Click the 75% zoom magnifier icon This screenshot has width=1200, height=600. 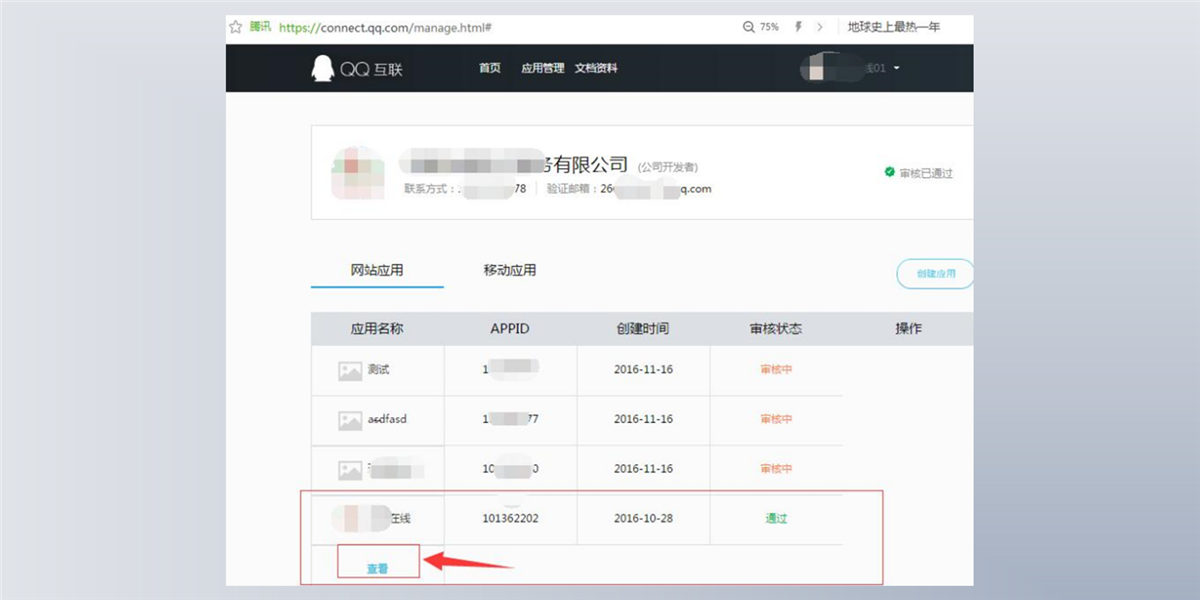point(749,28)
